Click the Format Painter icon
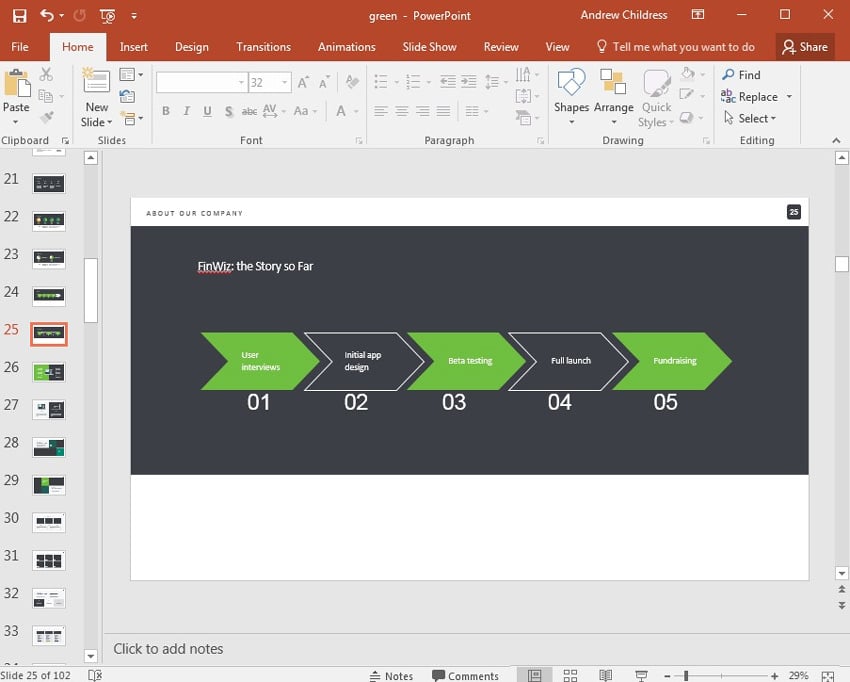This screenshot has height=682, width=850. point(46,117)
